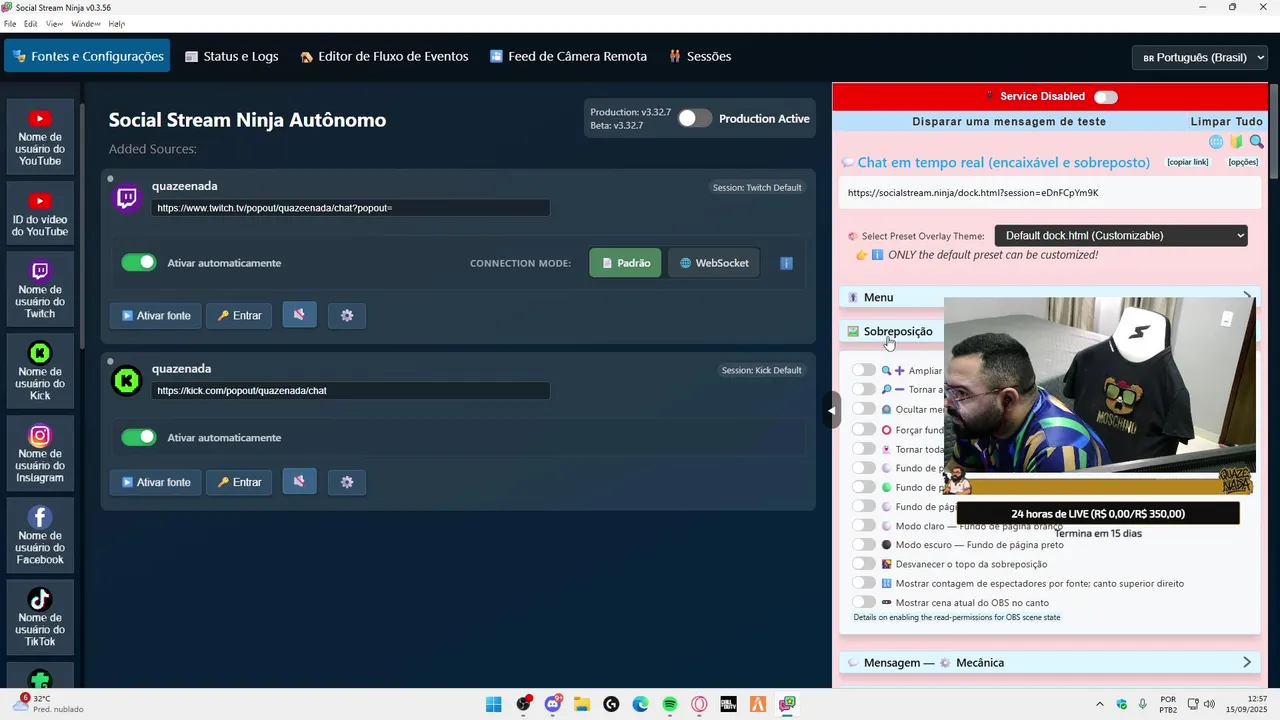Click the beginner guide icon in dock panel

click(1236, 142)
